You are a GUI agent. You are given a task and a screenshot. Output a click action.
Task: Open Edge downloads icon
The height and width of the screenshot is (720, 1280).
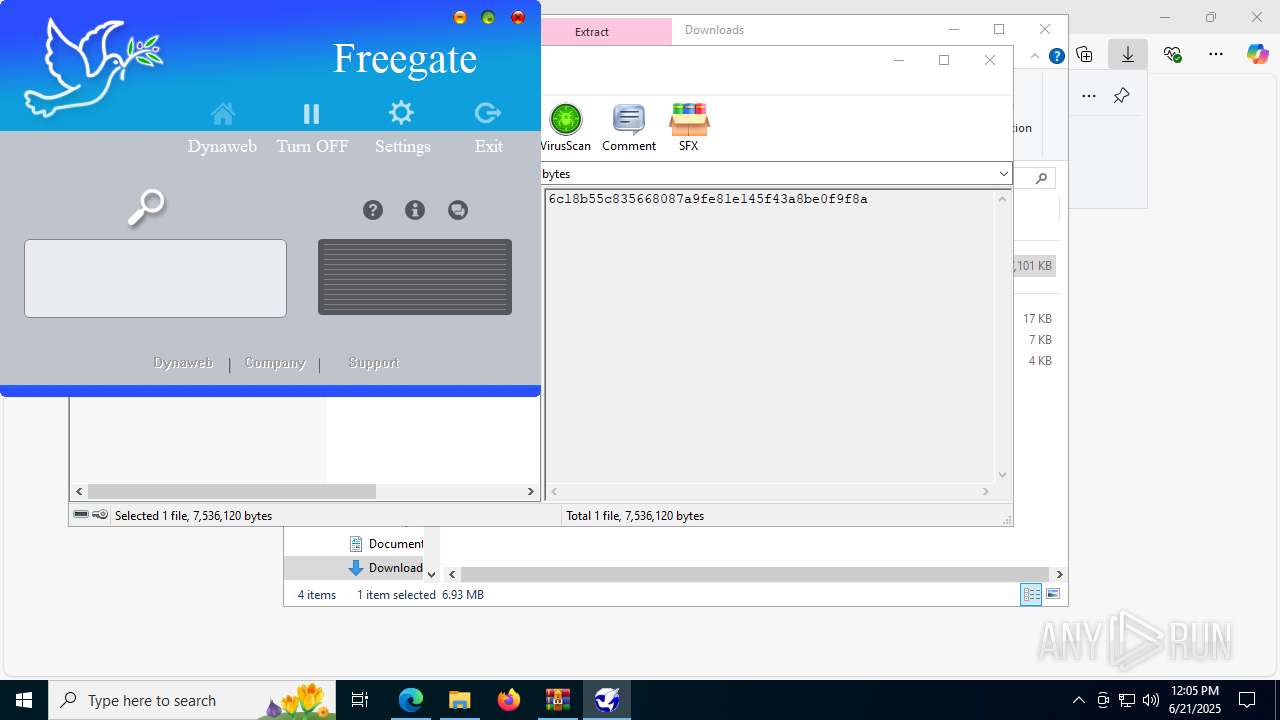coord(1128,54)
